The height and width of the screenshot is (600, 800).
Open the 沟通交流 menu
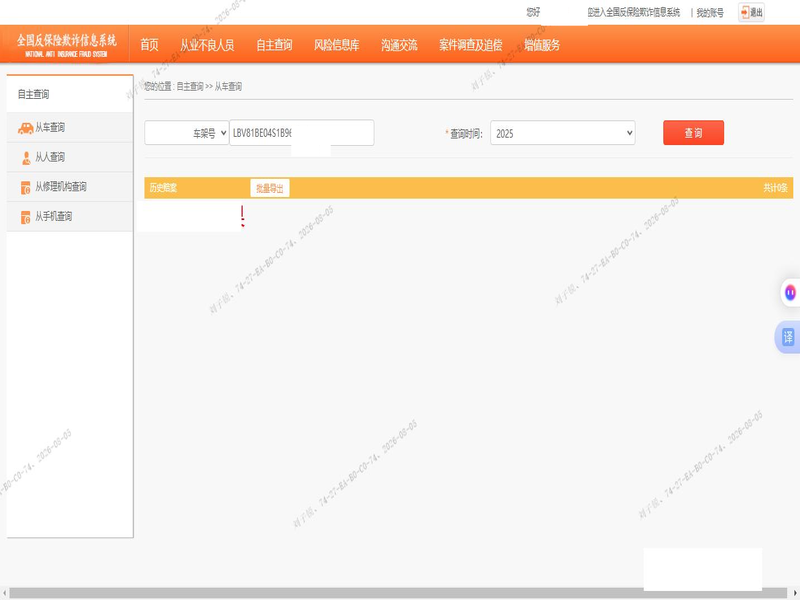[x=399, y=45]
